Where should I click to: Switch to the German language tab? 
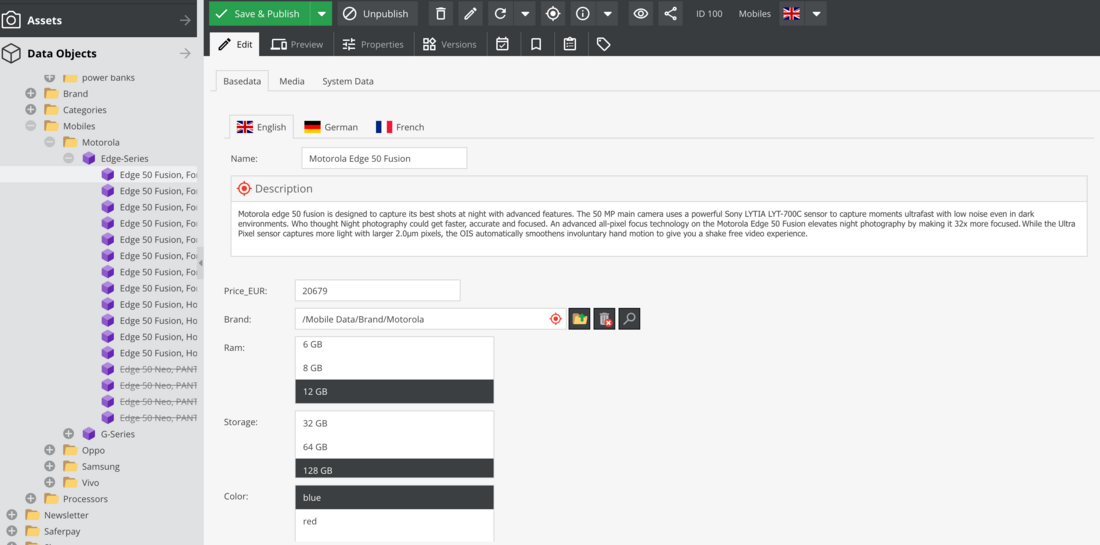pos(330,127)
